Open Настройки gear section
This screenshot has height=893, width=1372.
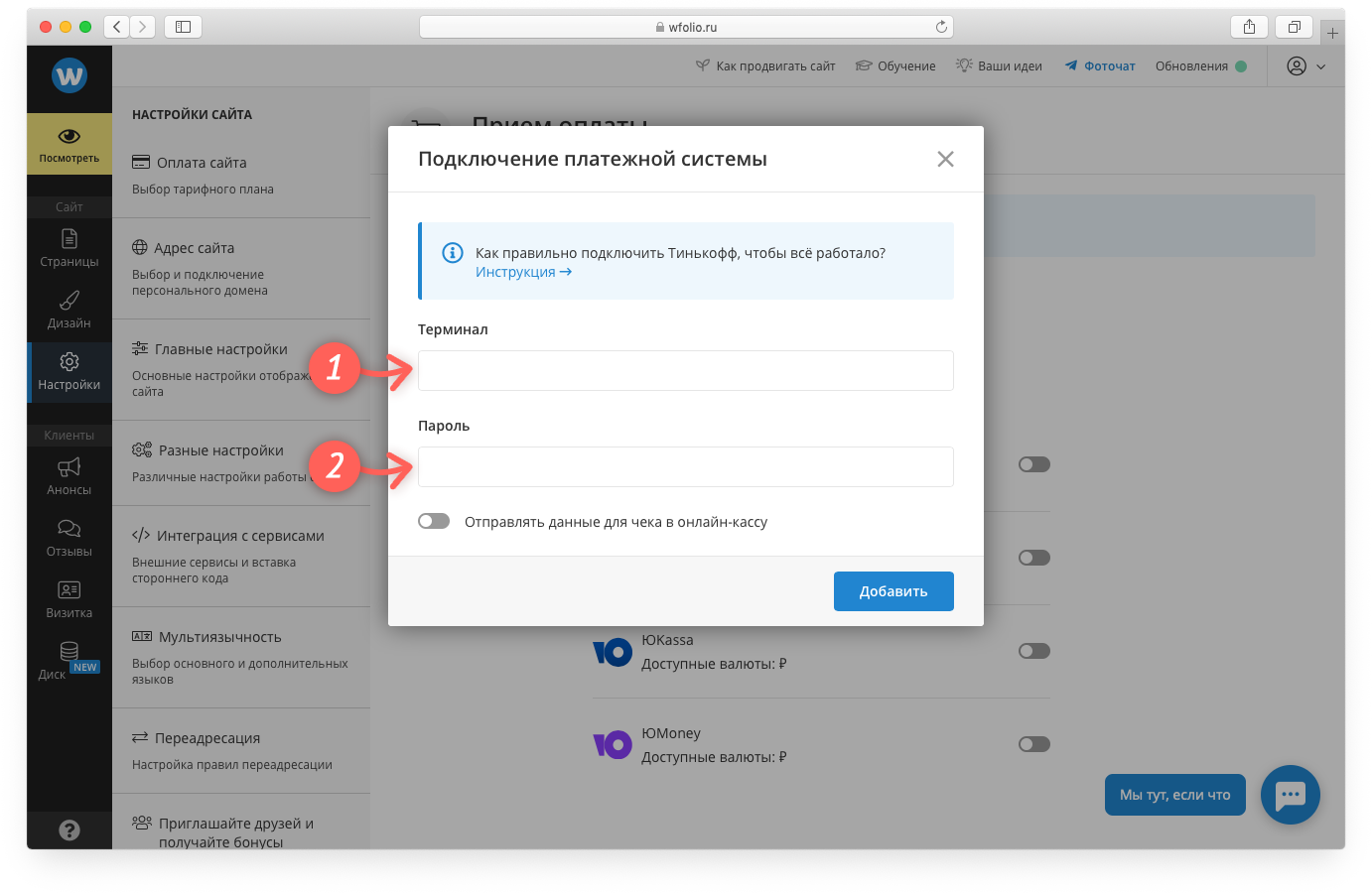[69, 371]
